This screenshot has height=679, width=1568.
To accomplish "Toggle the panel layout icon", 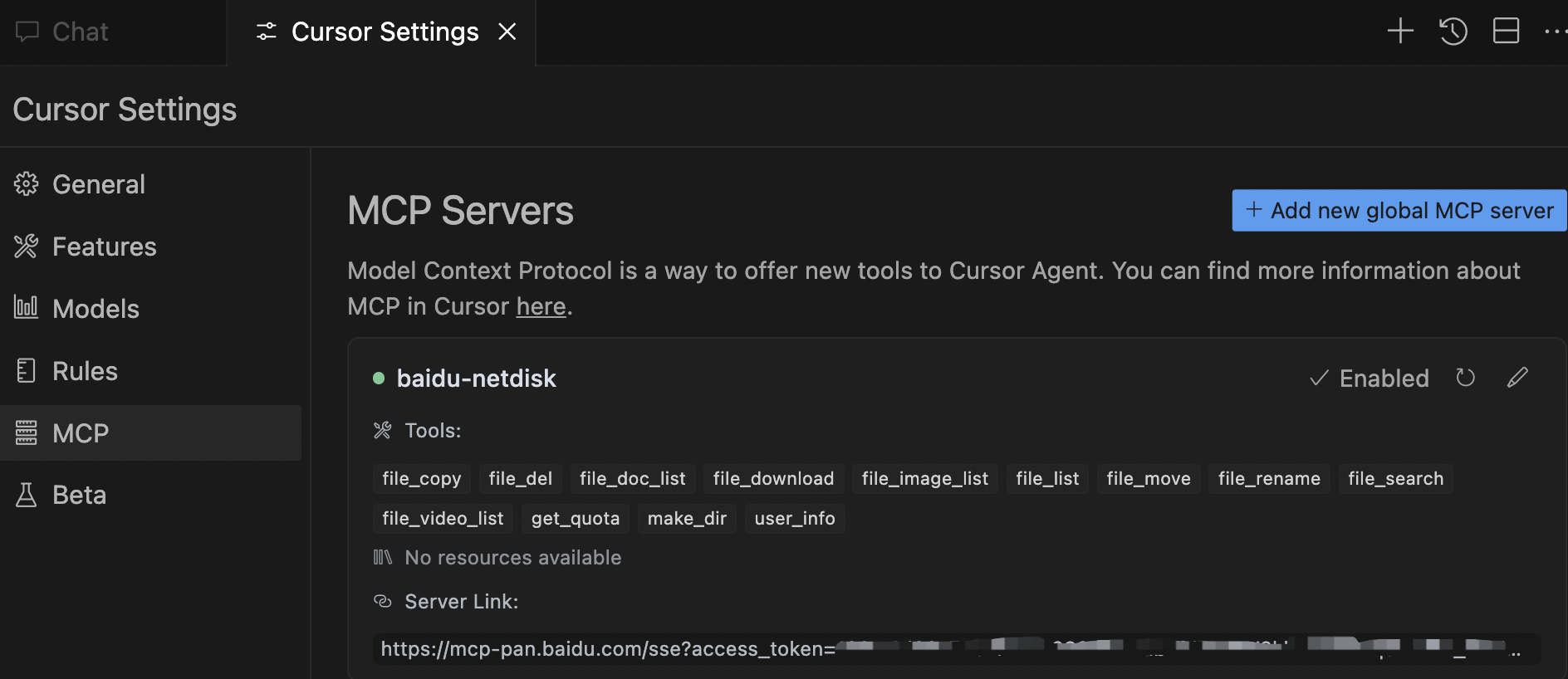I will [x=1506, y=31].
